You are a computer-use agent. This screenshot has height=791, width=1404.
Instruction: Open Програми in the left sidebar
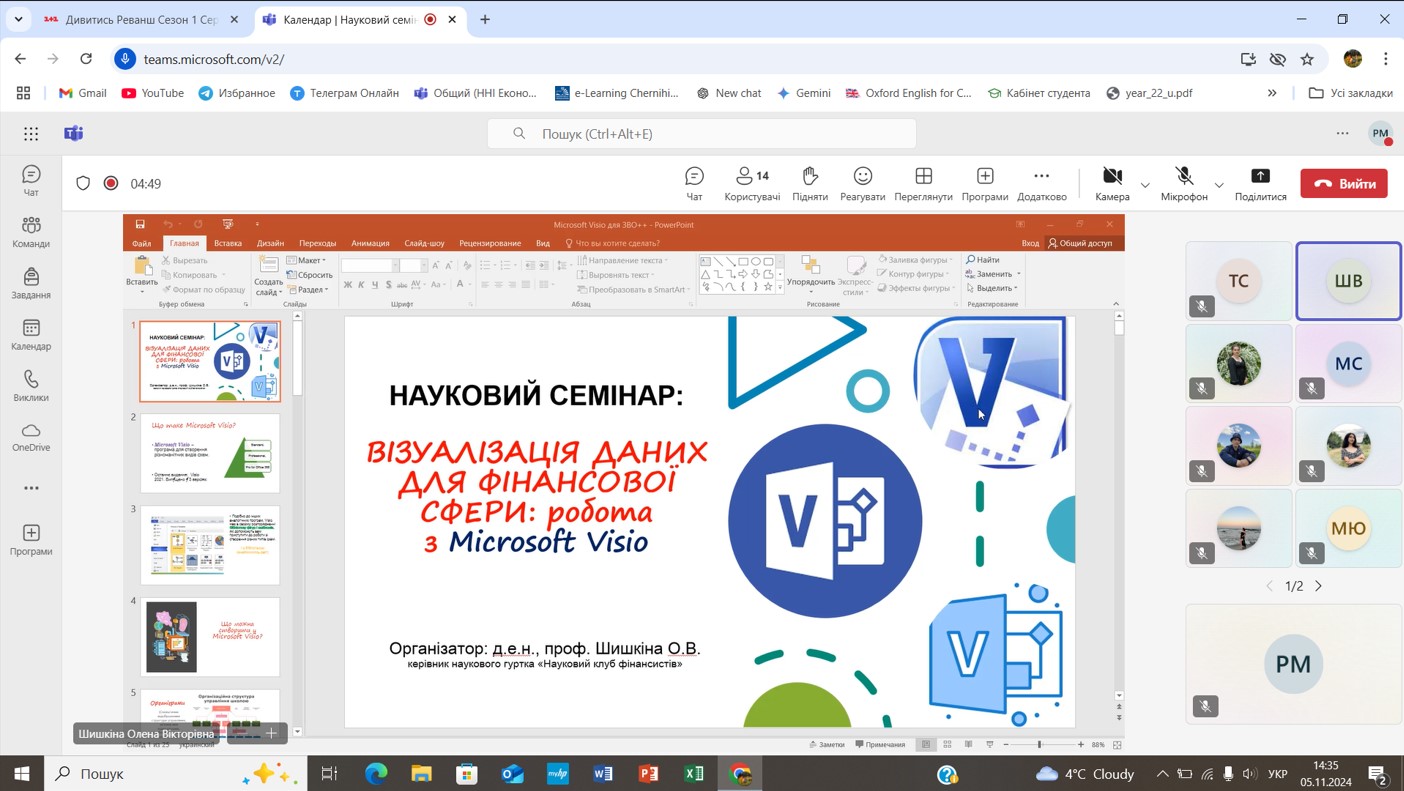tap(31, 540)
